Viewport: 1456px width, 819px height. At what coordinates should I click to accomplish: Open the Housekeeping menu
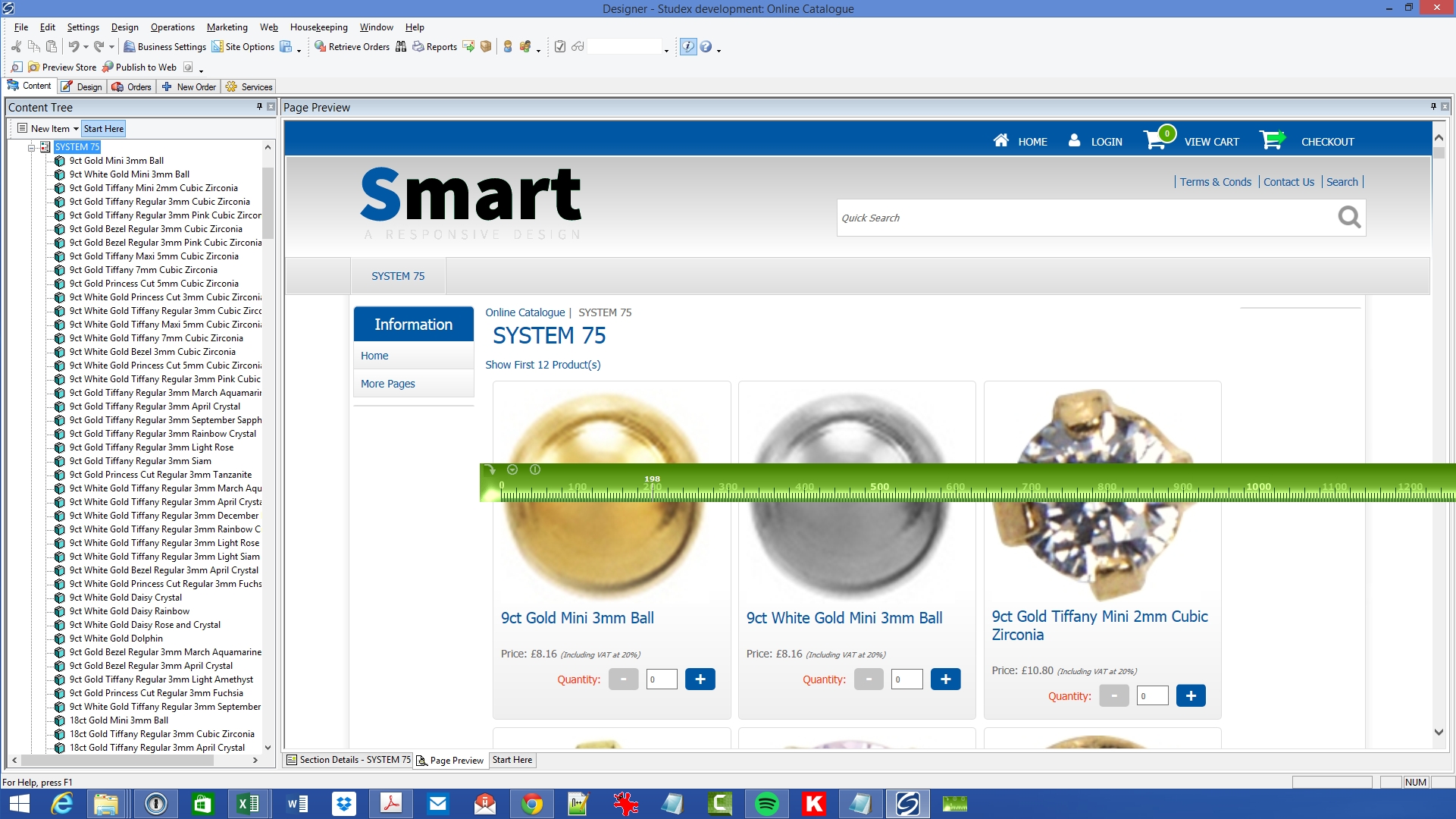point(318,27)
